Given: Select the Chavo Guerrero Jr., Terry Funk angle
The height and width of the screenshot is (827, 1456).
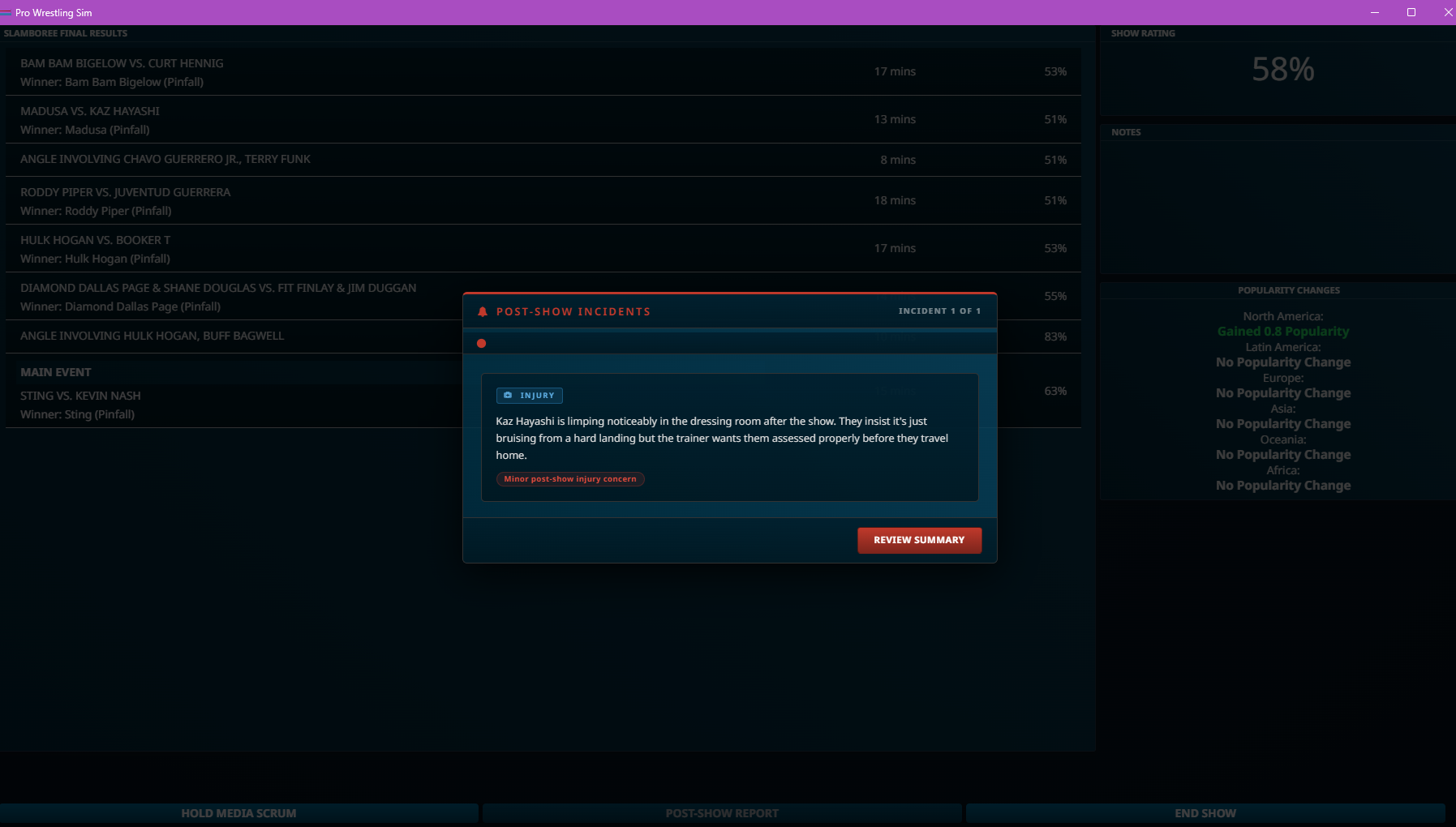Looking at the screenshot, I should click(543, 160).
